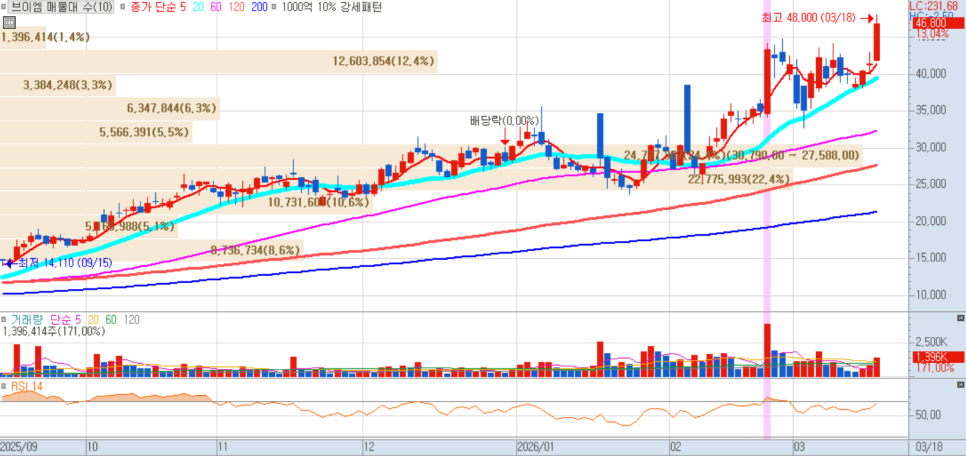966x456 pixels.
Task: Click the small square before 브이엠 매물대 label
Action: point(3,7)
